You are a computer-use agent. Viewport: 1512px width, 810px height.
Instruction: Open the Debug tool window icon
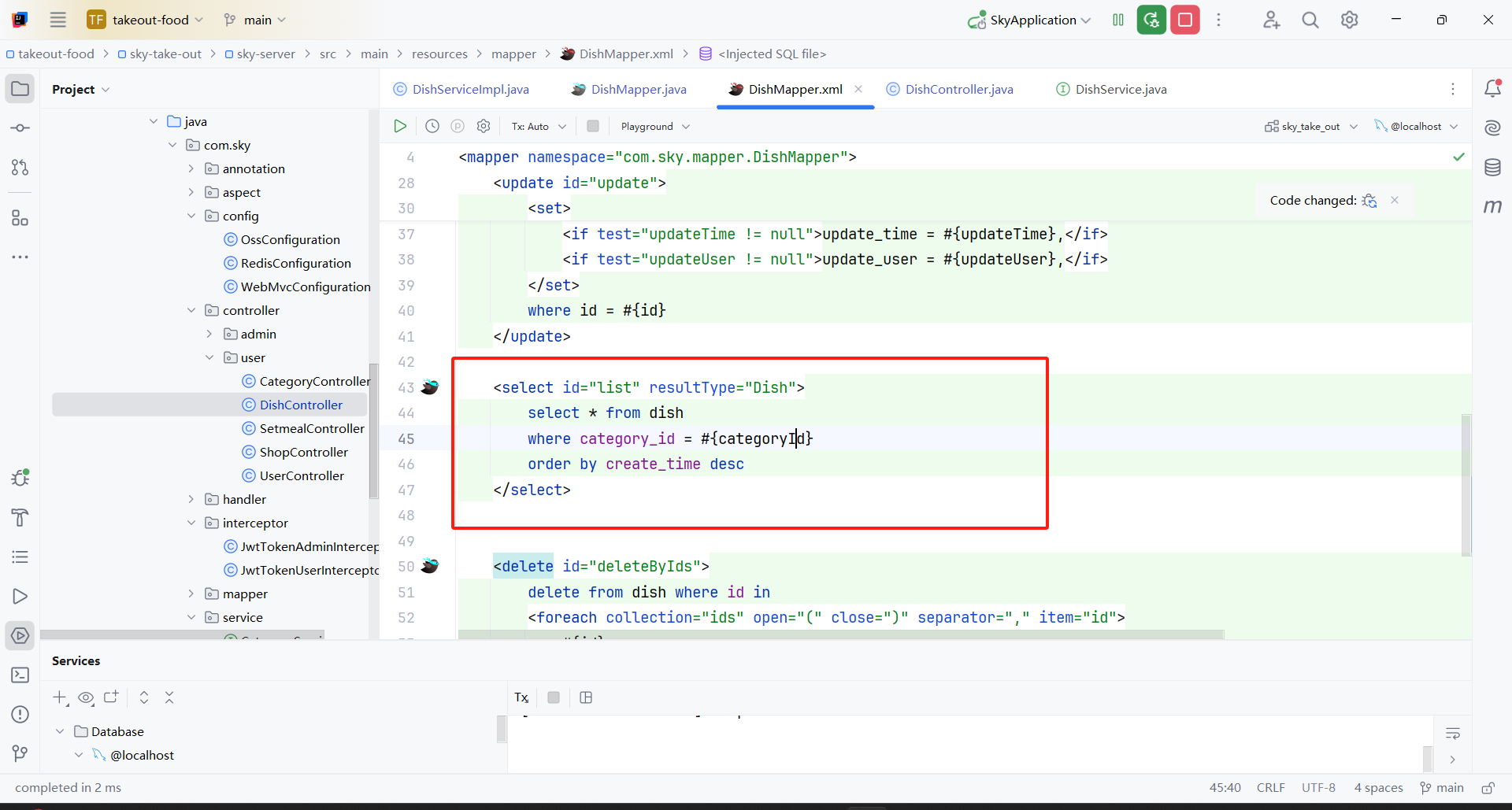point(20,478)
